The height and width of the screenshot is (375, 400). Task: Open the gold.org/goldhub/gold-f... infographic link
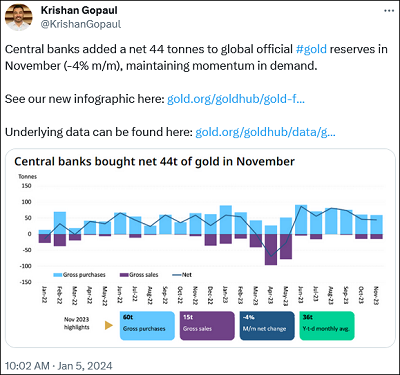click(236, 99)
